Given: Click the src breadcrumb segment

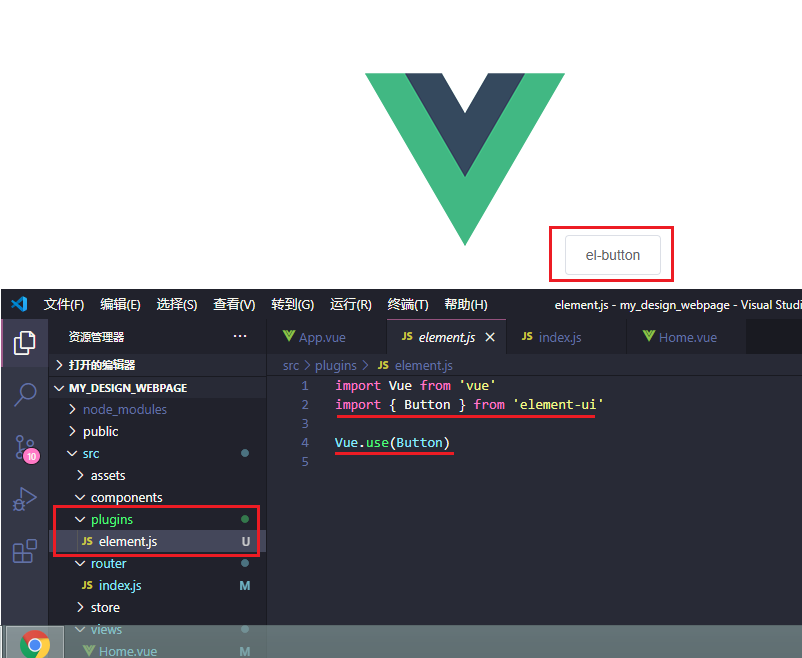Looking at the screenshot, I should pos(291,365).
